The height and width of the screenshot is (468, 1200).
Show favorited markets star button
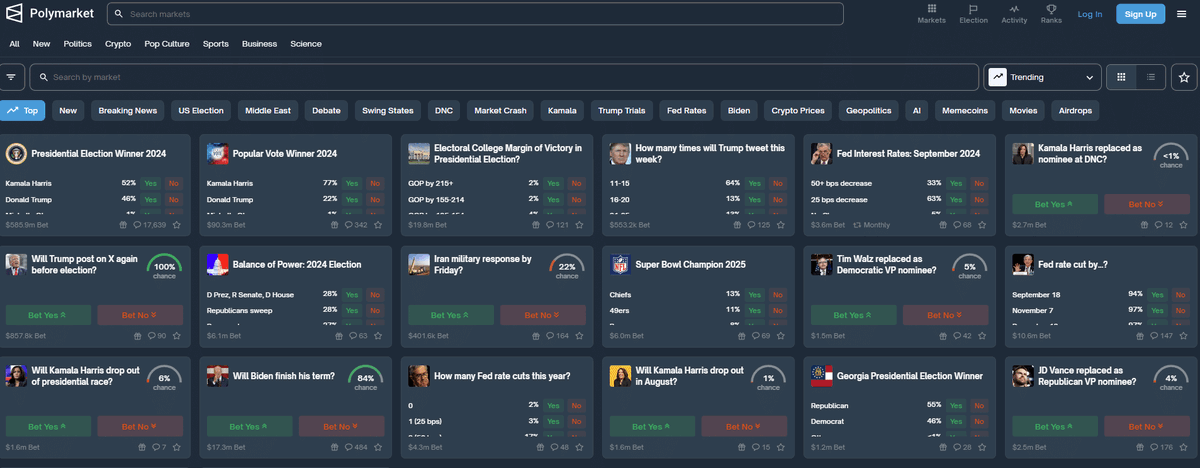click(1185, 77)
